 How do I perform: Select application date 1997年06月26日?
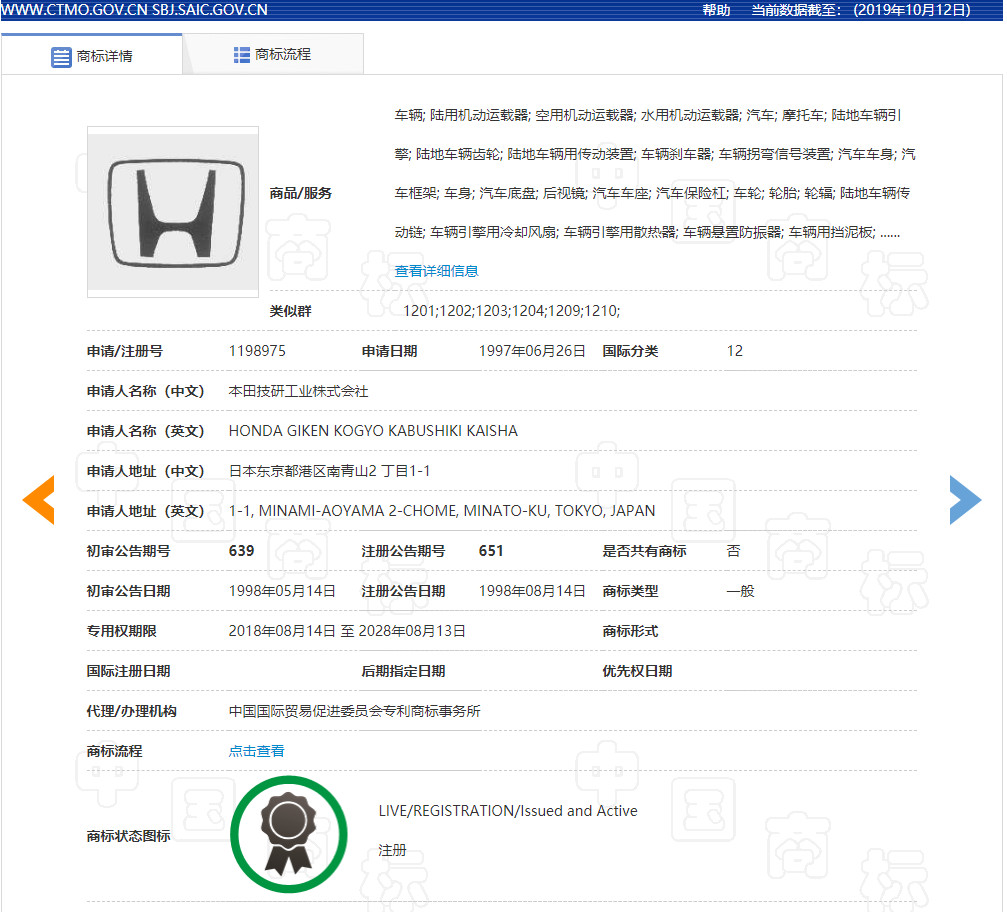coord(532,351)
